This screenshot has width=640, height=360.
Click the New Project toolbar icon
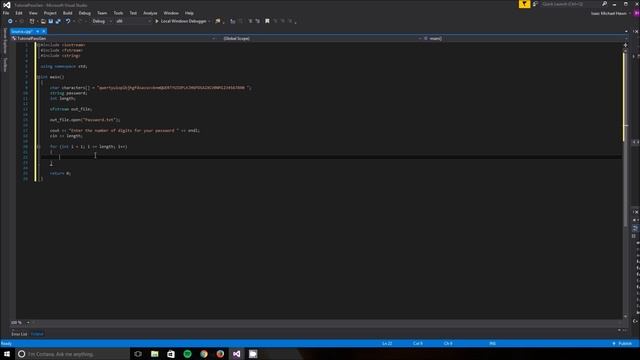point(32,21)
